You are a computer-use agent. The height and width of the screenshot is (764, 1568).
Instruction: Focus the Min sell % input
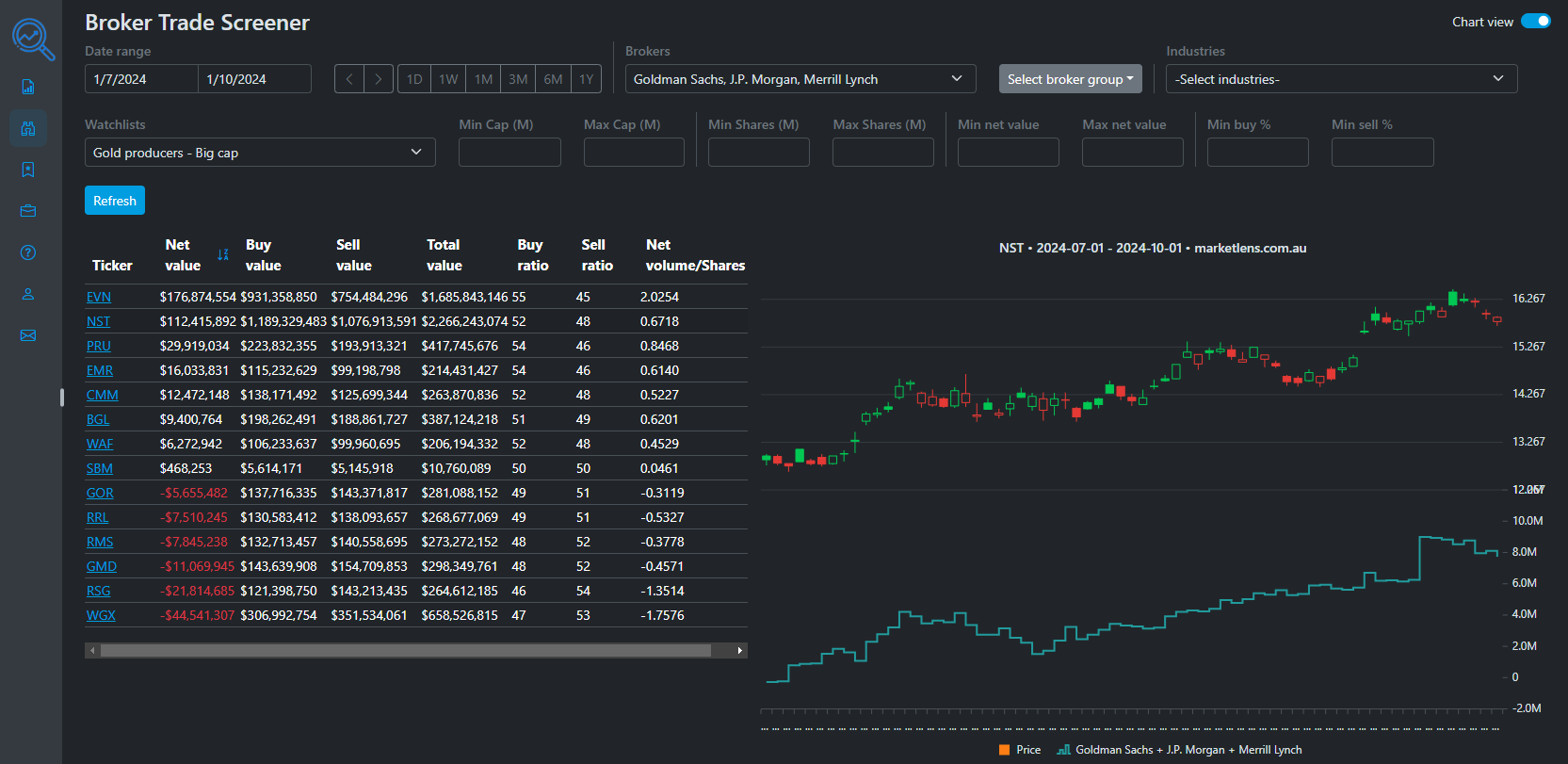(x=1382, y=153)
